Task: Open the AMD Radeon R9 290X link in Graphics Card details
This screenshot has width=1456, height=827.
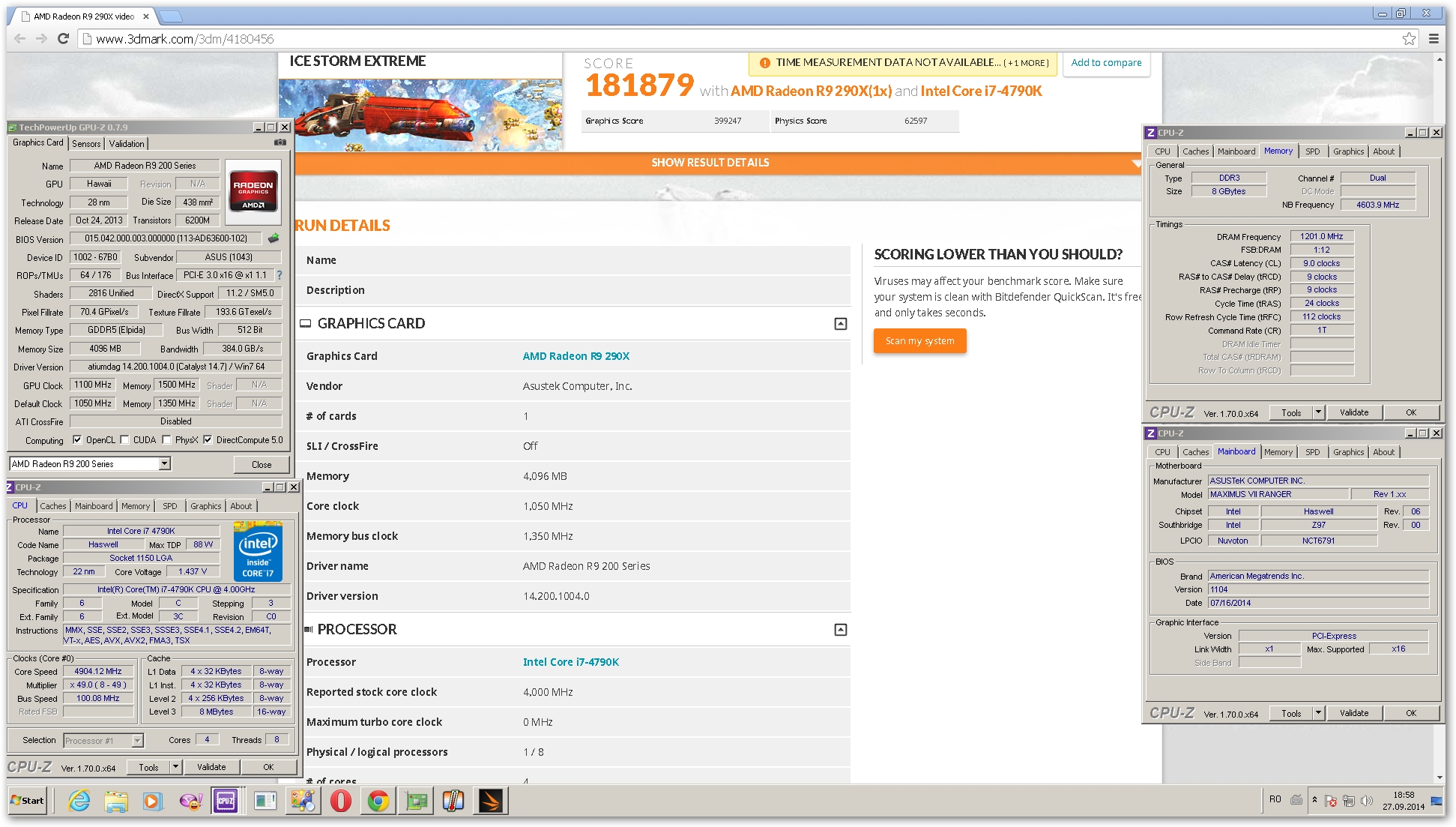Action: pos(576,356)
